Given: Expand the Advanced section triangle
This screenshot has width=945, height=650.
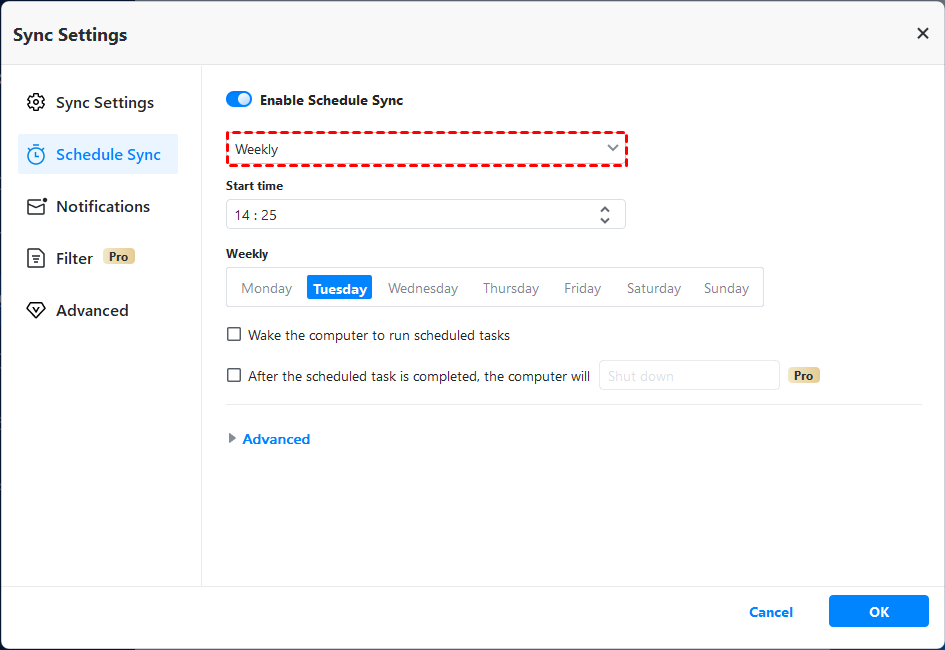Looking at the screenshot, I should click(233, 438).
